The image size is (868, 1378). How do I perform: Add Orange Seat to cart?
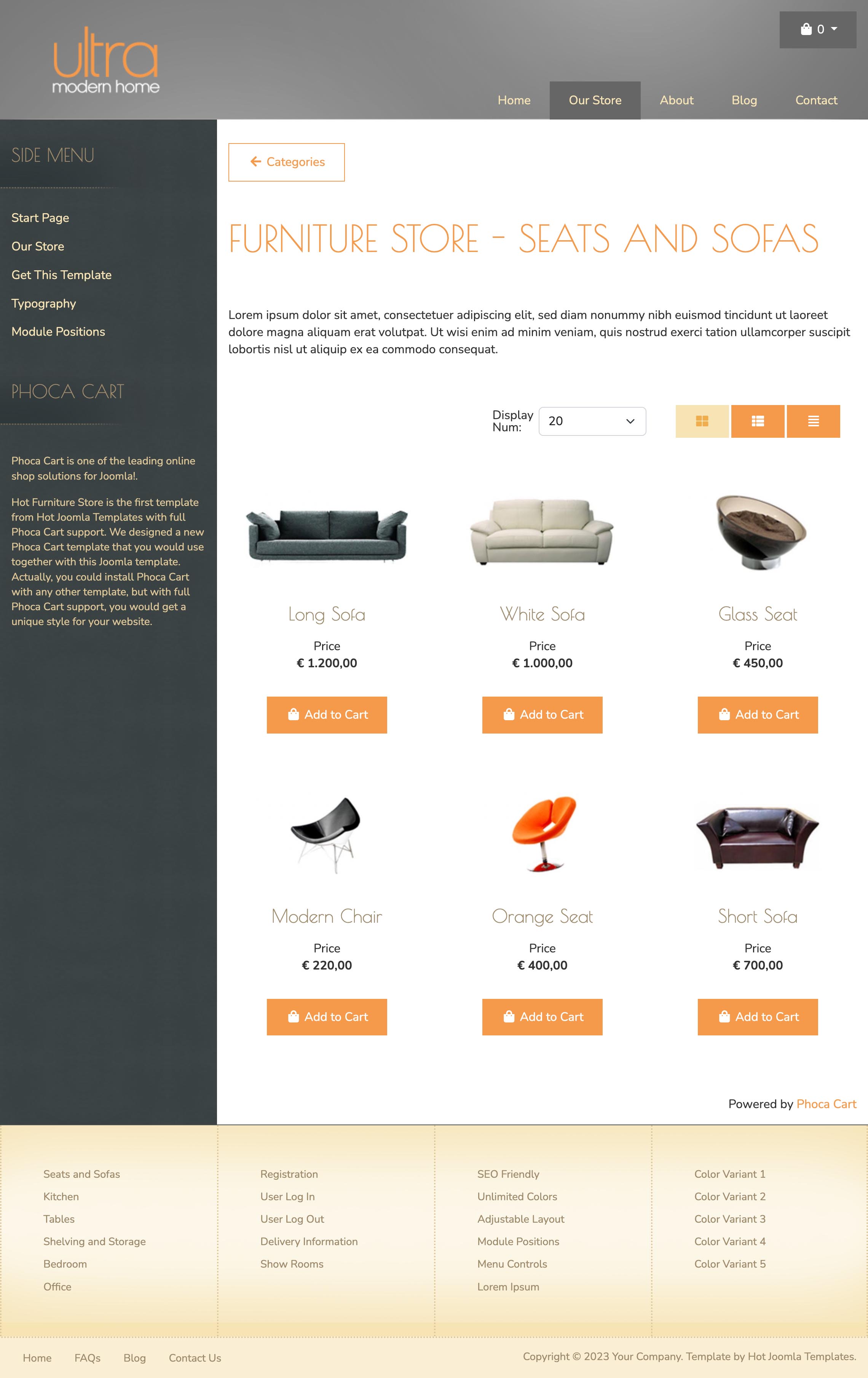[x=542, y=1017]
